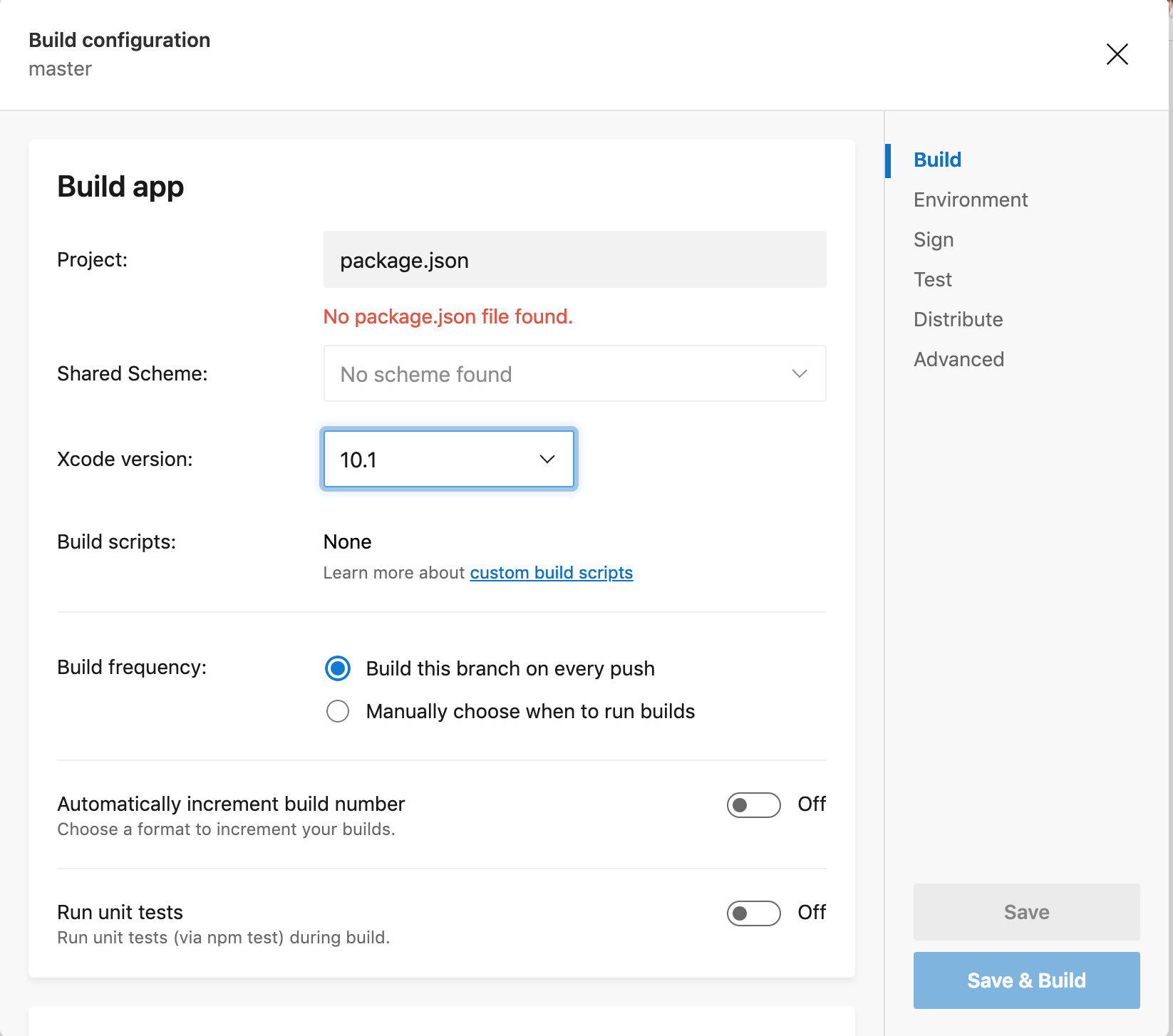Viewport: 1173px width, 1036px height.
Task: Click the No package.json file found error
Action: click(x=447, y=316)
